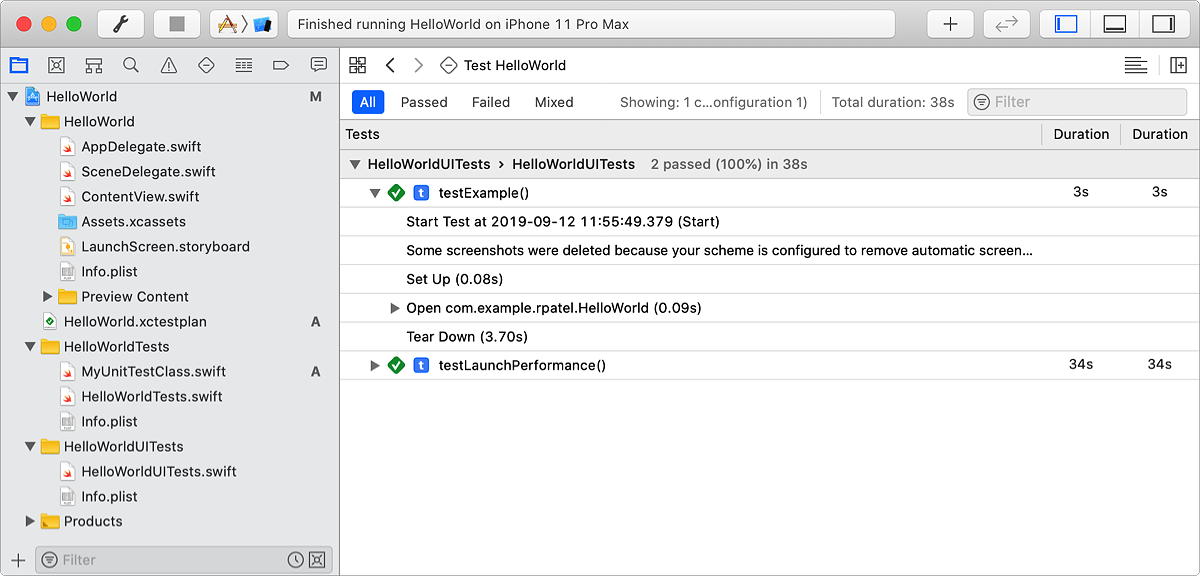Viewport: 1200px width, 576px height.
Task: Open LaunchScreen.storyboard
Action: coord(165,247)
